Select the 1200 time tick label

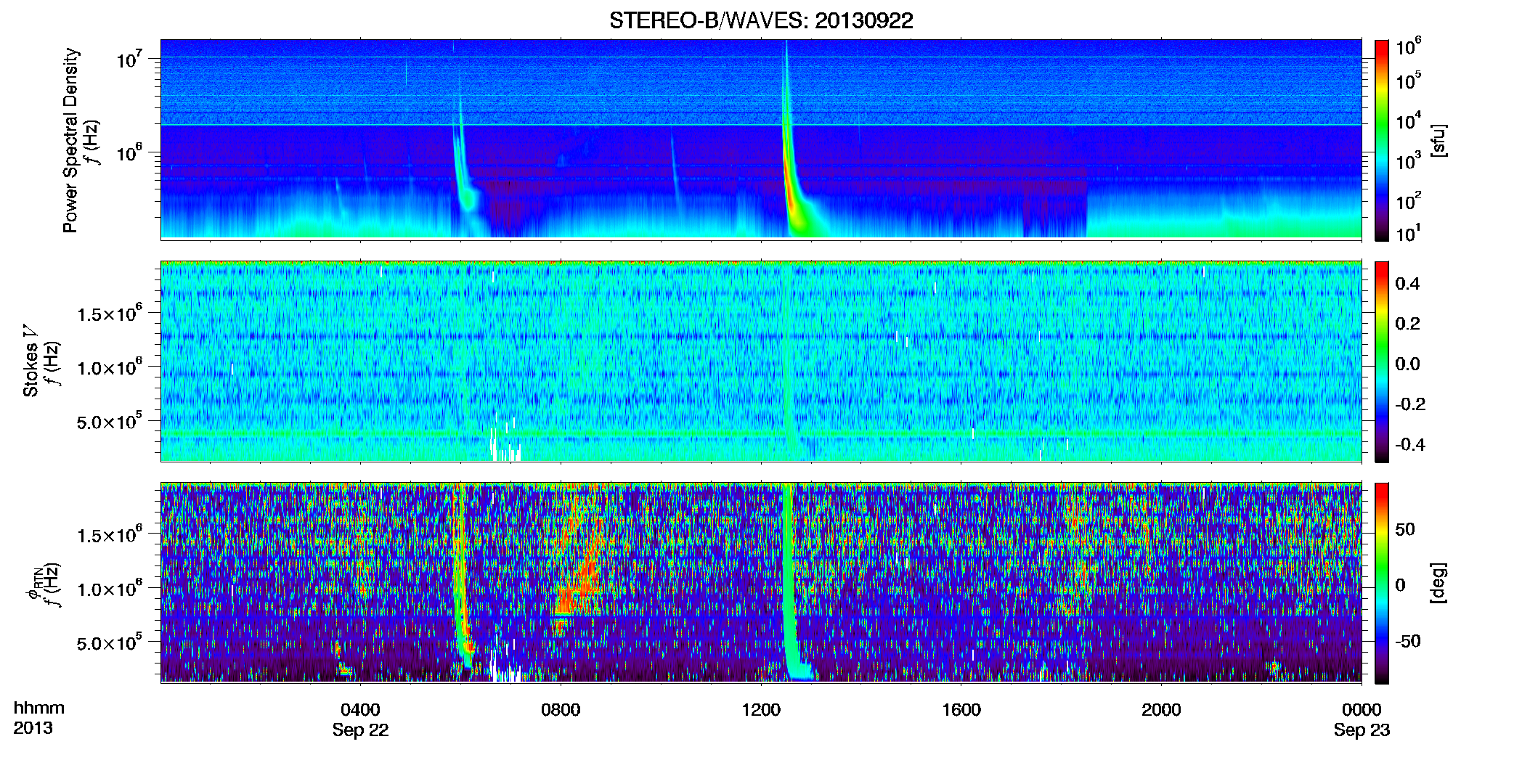761,710
